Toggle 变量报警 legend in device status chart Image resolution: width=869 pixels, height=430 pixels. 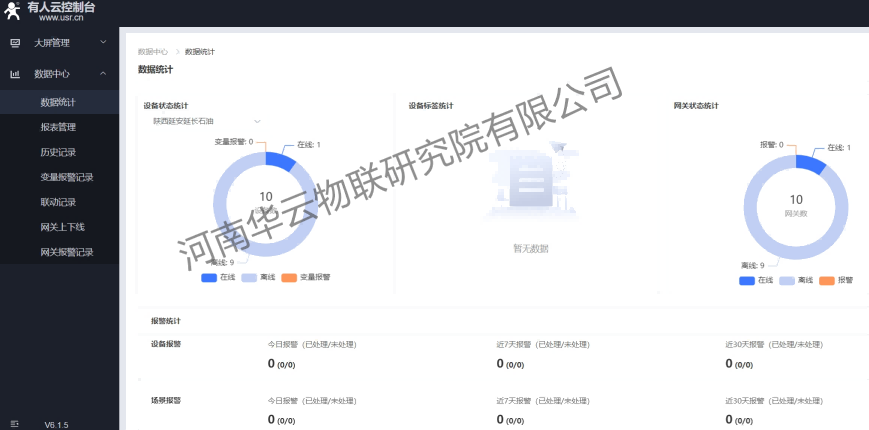click(x=306, y=277)
